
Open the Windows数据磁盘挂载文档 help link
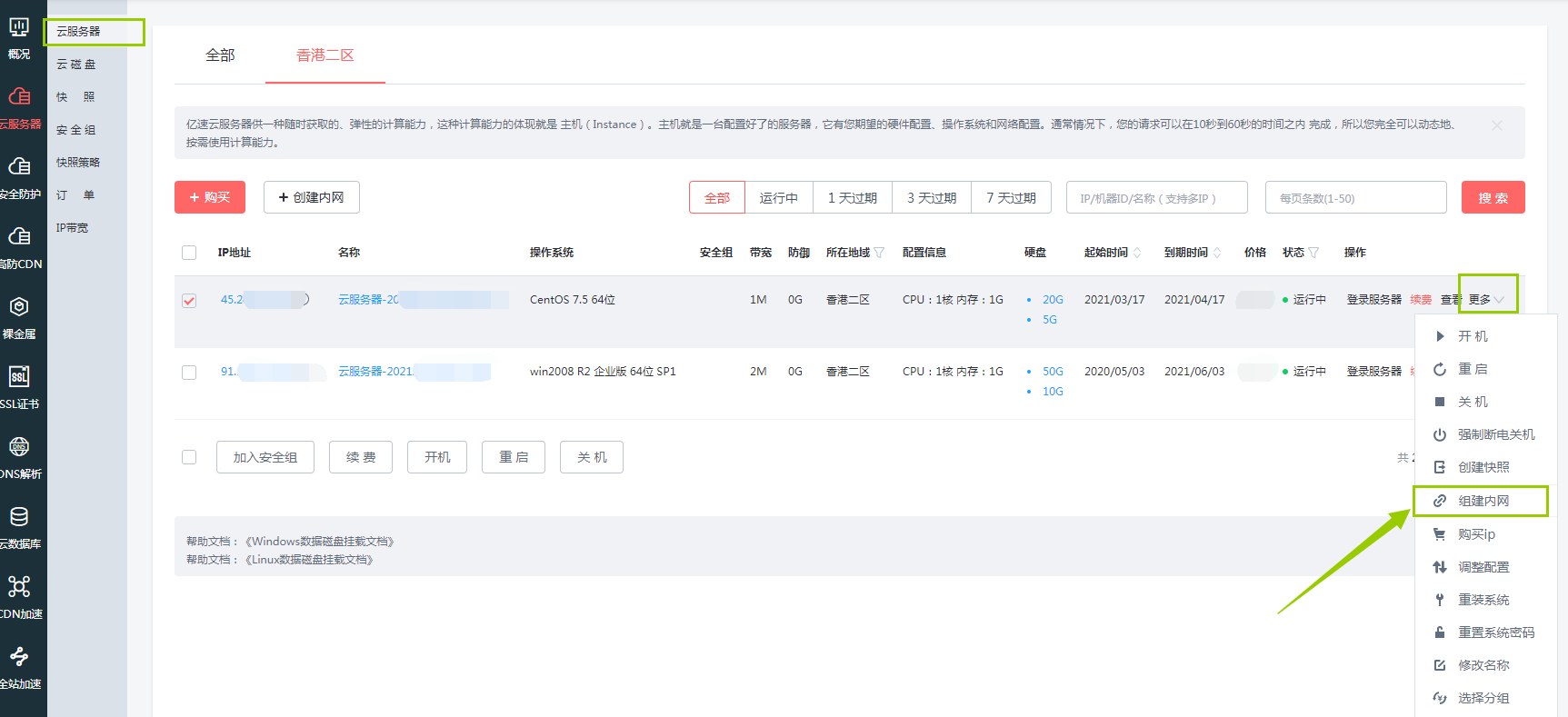(320, 542)
